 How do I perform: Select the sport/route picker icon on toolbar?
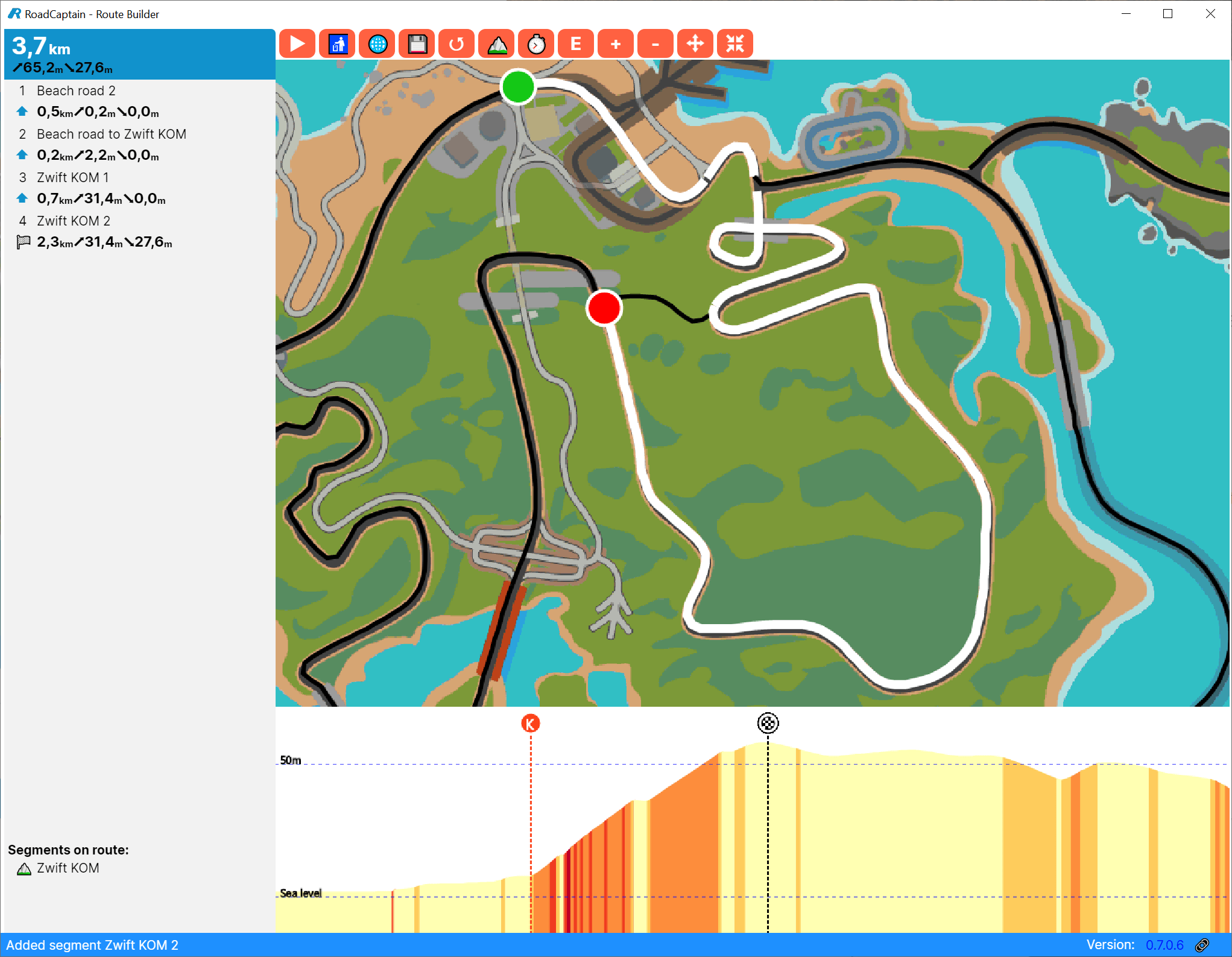coord(337,43)
